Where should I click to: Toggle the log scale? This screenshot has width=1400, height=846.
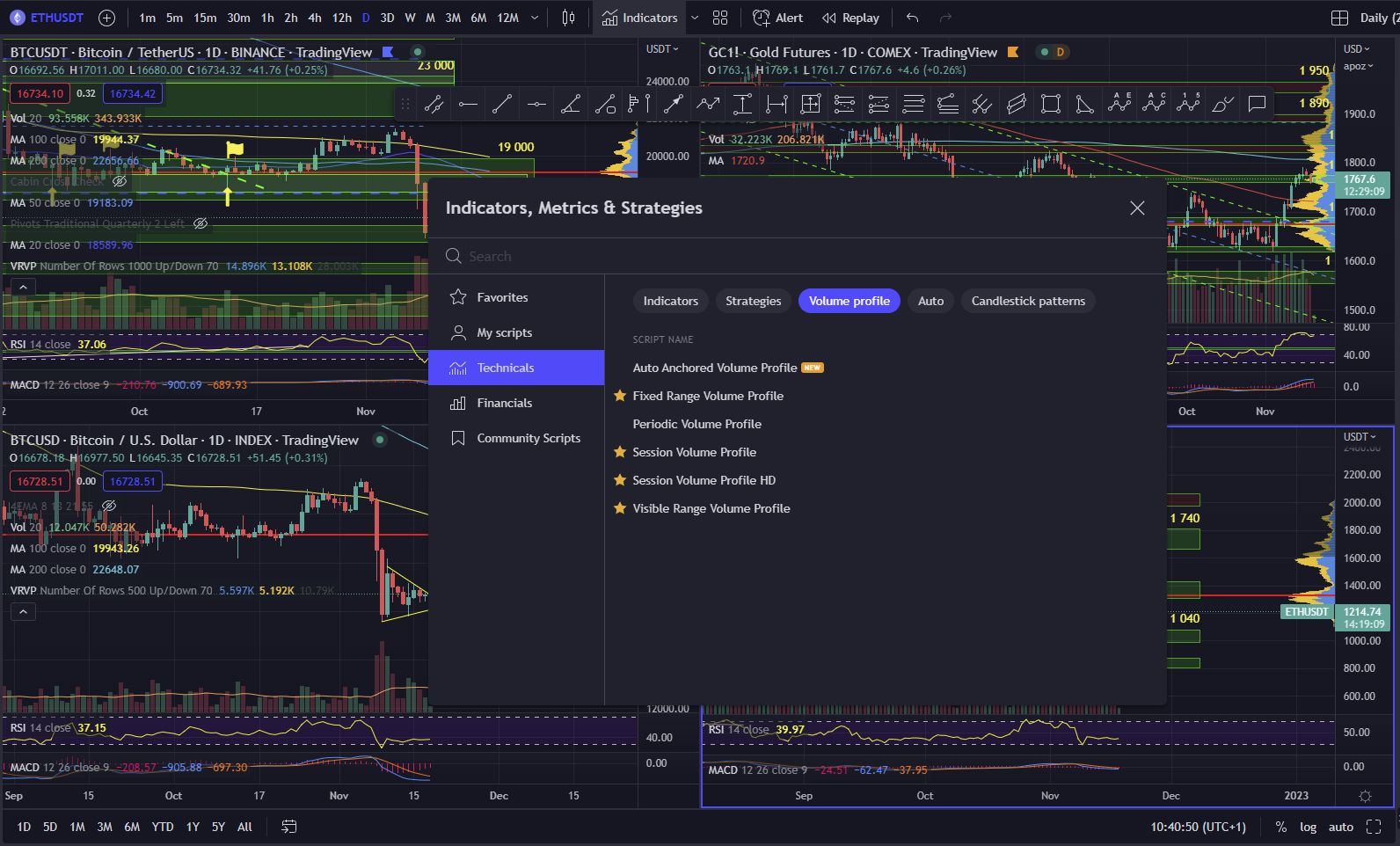pyautogui.click(x=1309, y=827)
